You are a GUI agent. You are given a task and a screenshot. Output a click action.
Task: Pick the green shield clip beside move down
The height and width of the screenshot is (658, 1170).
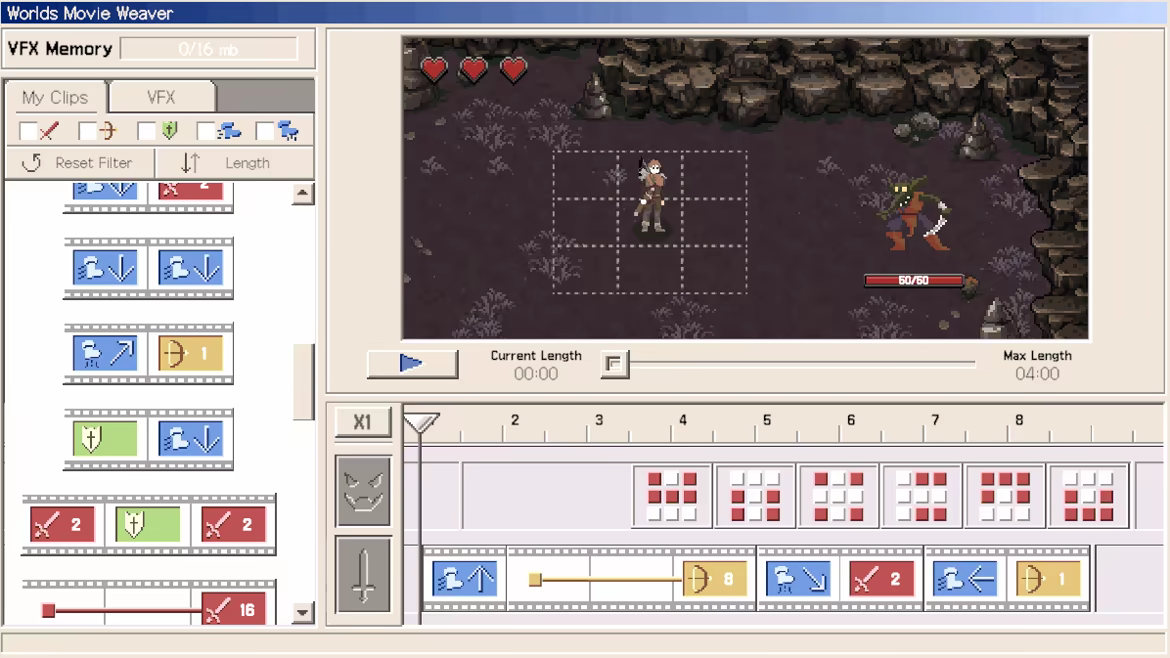click(105, 439)
